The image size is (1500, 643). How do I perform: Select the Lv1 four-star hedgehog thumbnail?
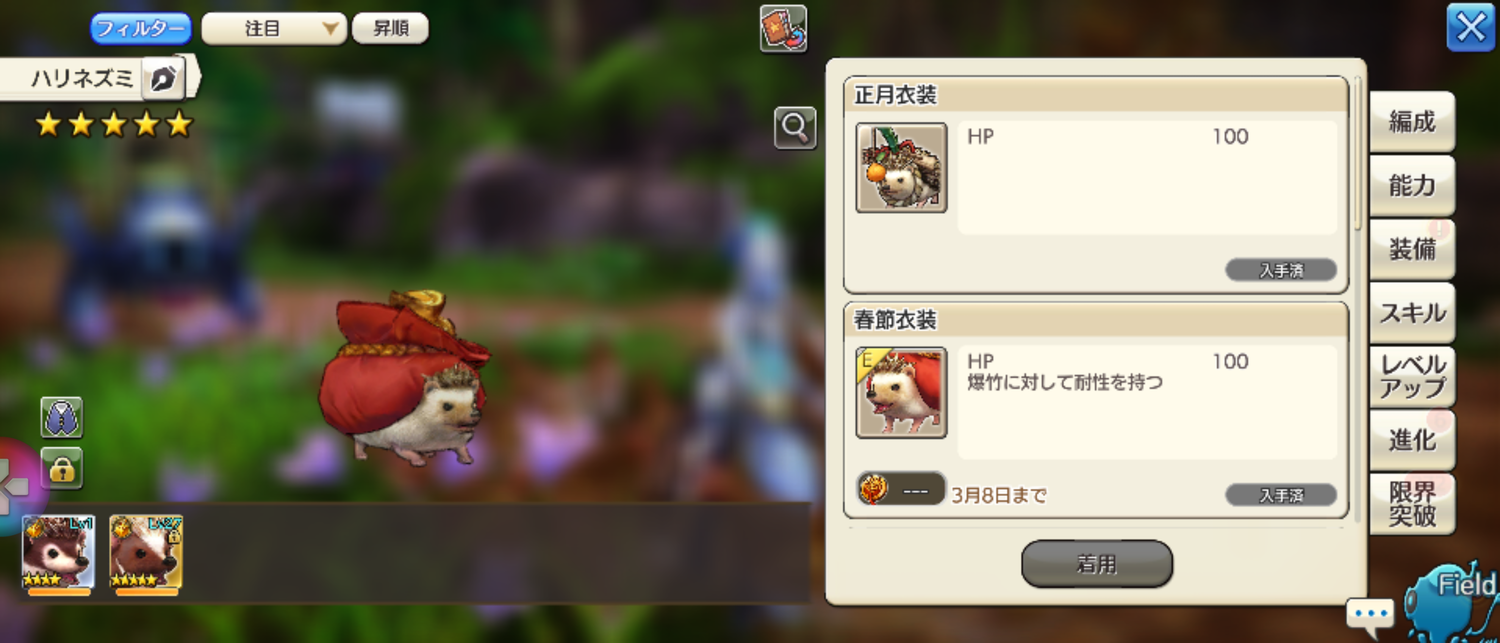pyautogui.click(x=58, y=553)
